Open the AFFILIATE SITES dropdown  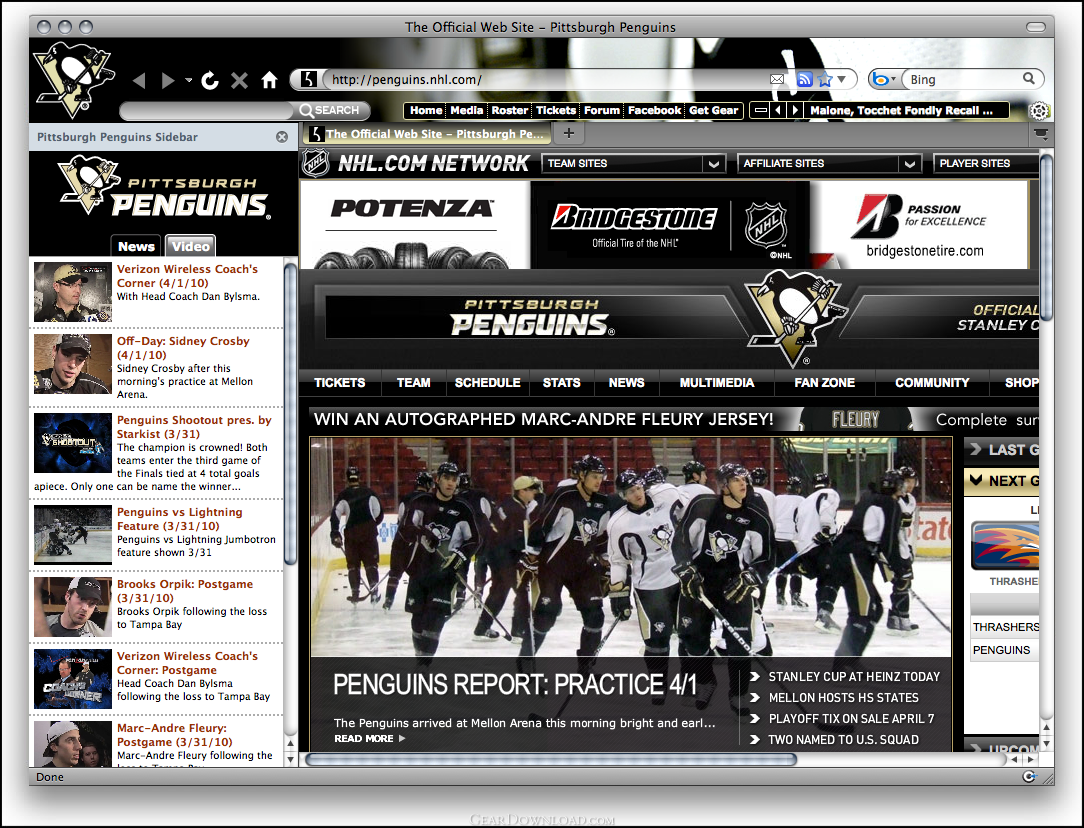pos(830,164)
